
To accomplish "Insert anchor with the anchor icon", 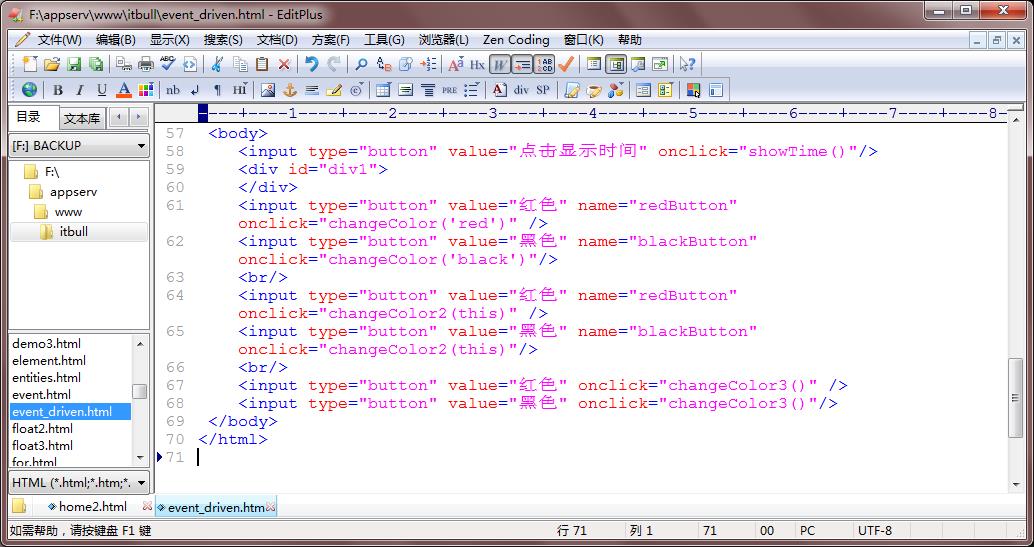I will (290, 89).
